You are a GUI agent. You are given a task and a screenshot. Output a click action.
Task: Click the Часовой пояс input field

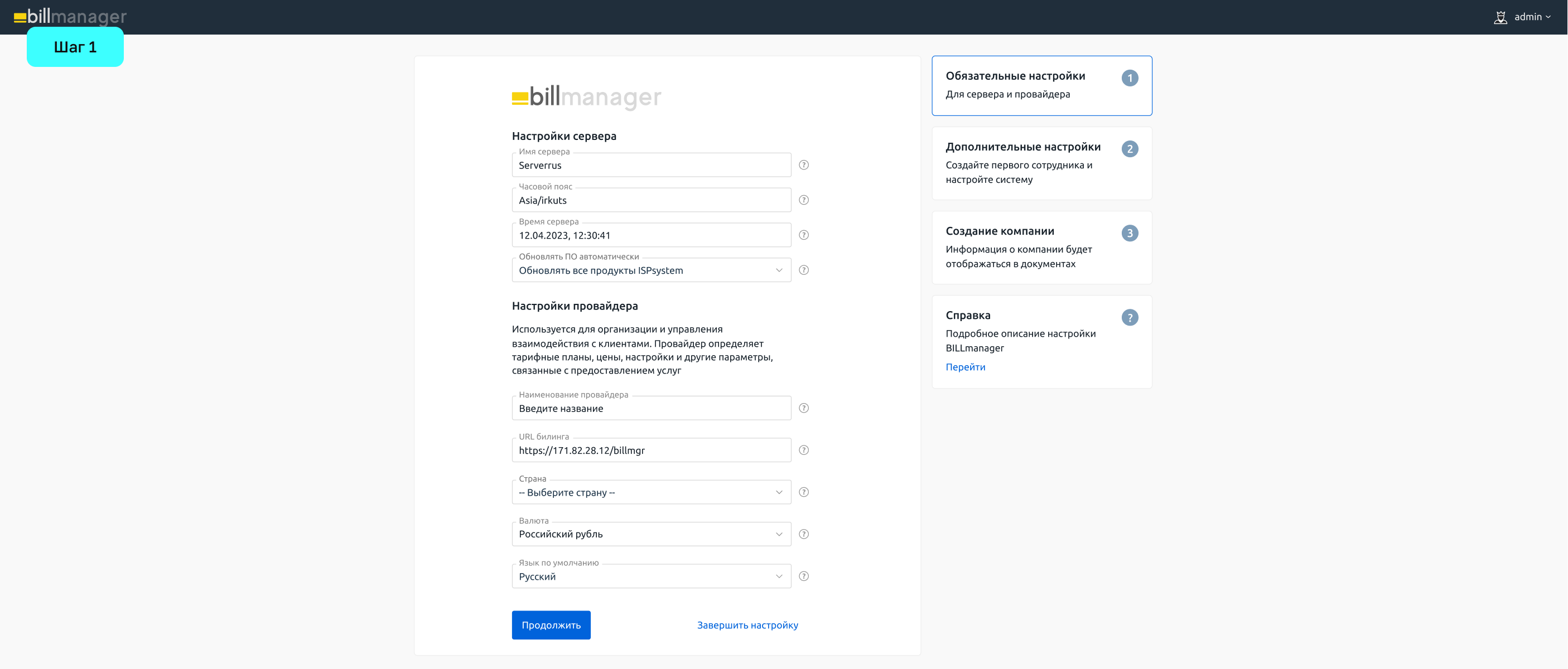(x=652, y=200)
